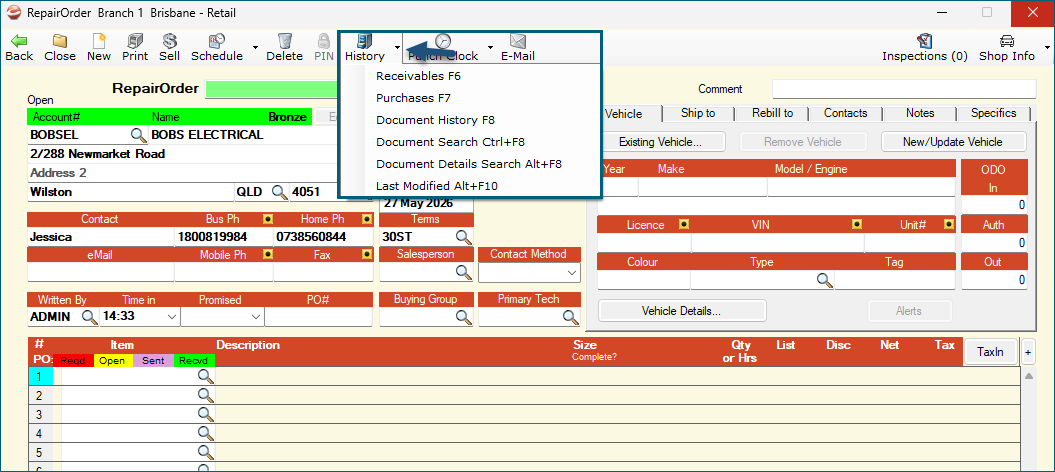Print the repair order

click(135, 42)
